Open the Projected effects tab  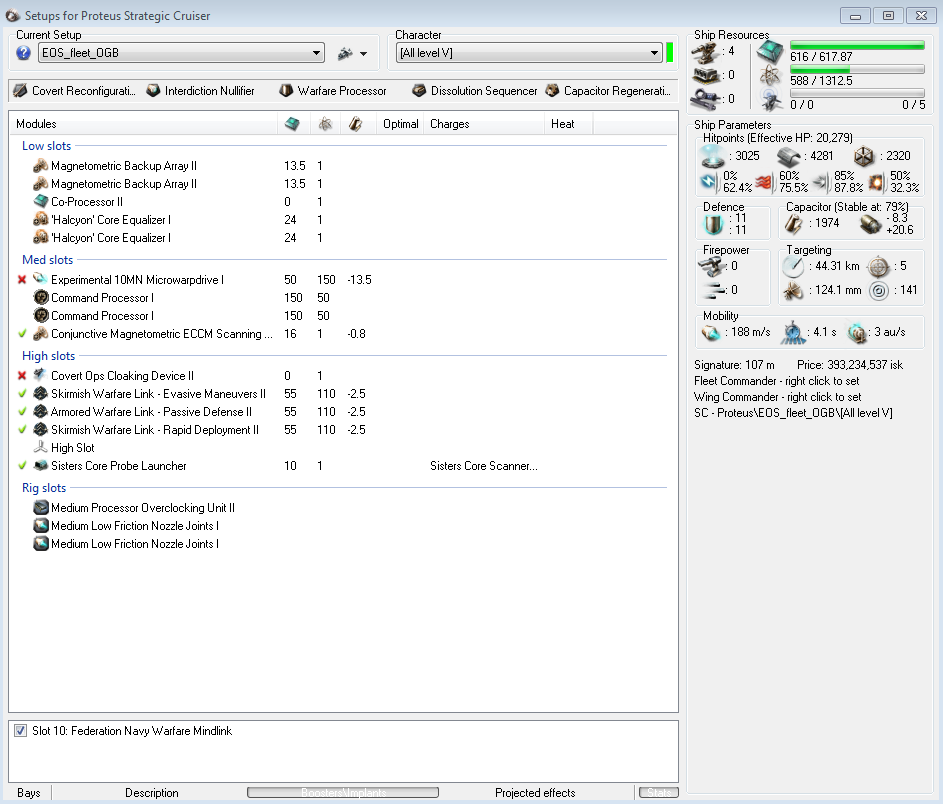(x=535, y=793)
